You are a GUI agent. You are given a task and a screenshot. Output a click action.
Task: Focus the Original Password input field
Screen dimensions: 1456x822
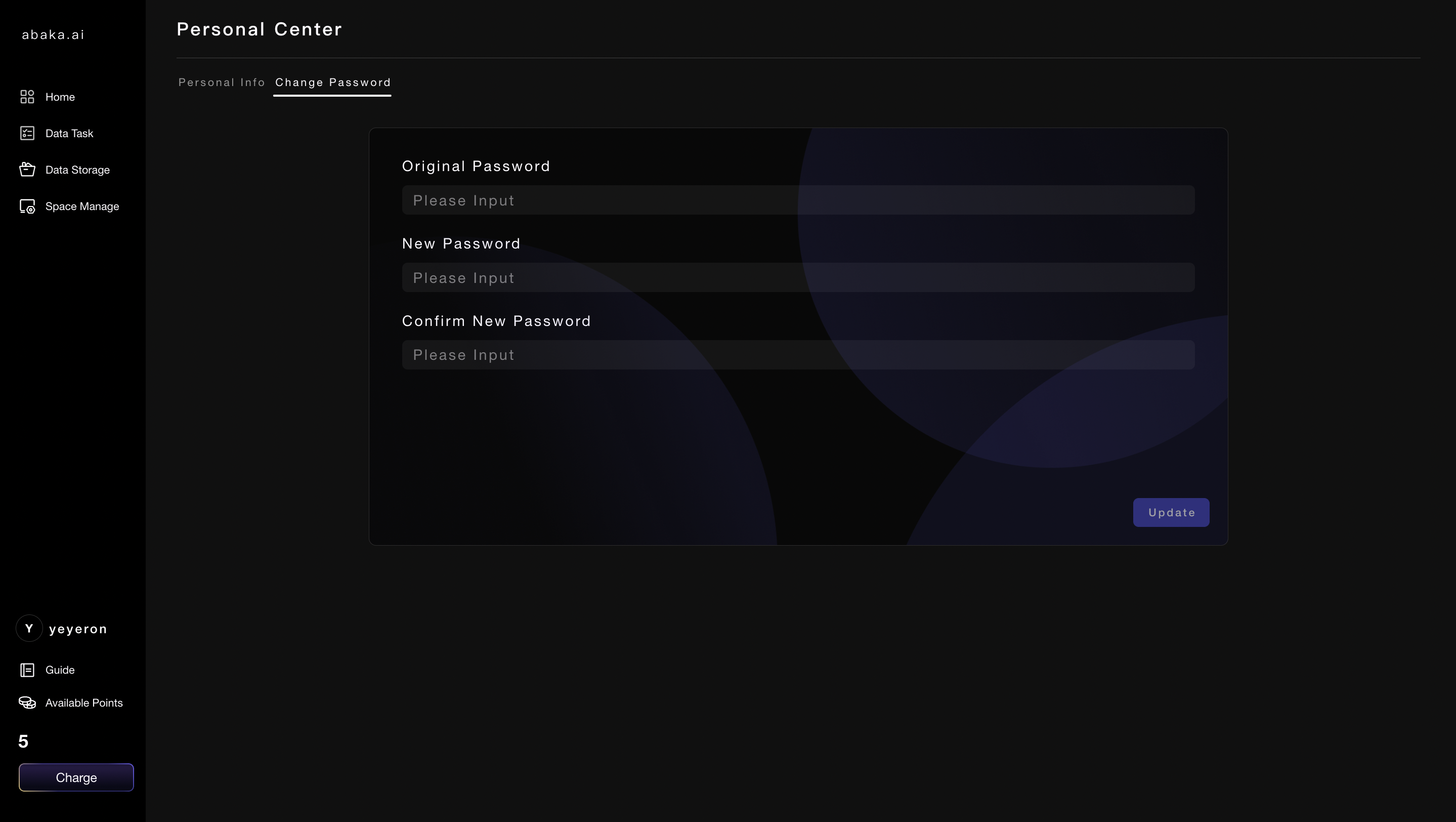[x=798, y=200]
